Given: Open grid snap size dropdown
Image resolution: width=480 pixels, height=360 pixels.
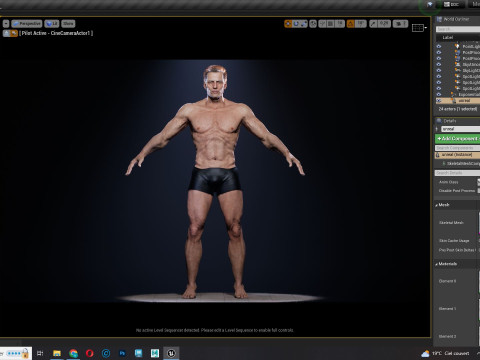Looking at the screenshot, I should coord(340,24).
